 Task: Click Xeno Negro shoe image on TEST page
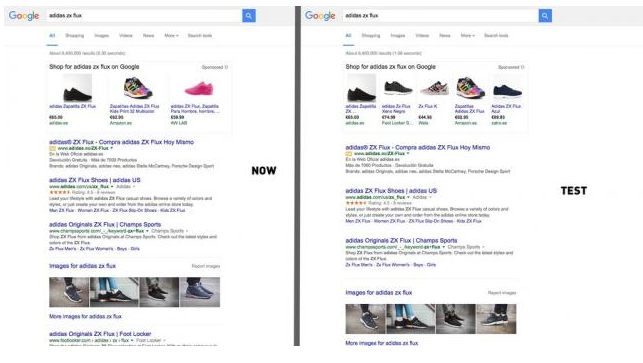point(397,87)
